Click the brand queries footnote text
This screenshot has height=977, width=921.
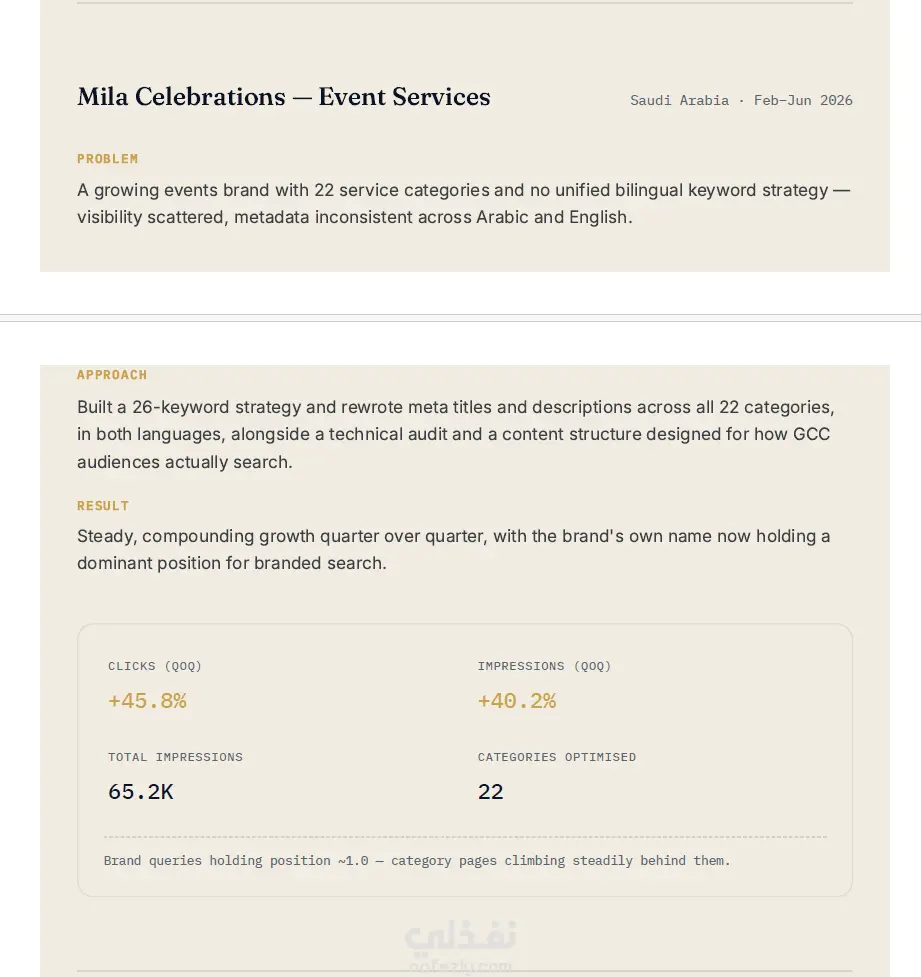click(416, 860)
